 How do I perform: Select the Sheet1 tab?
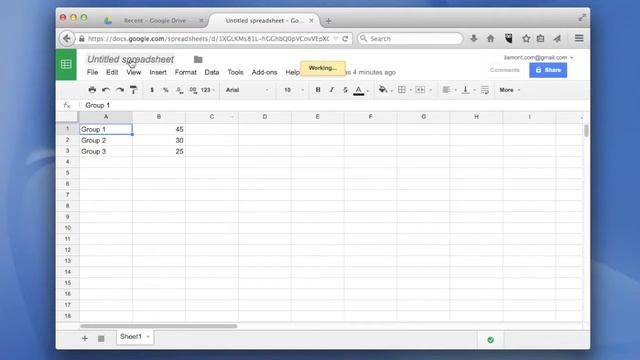135,337
